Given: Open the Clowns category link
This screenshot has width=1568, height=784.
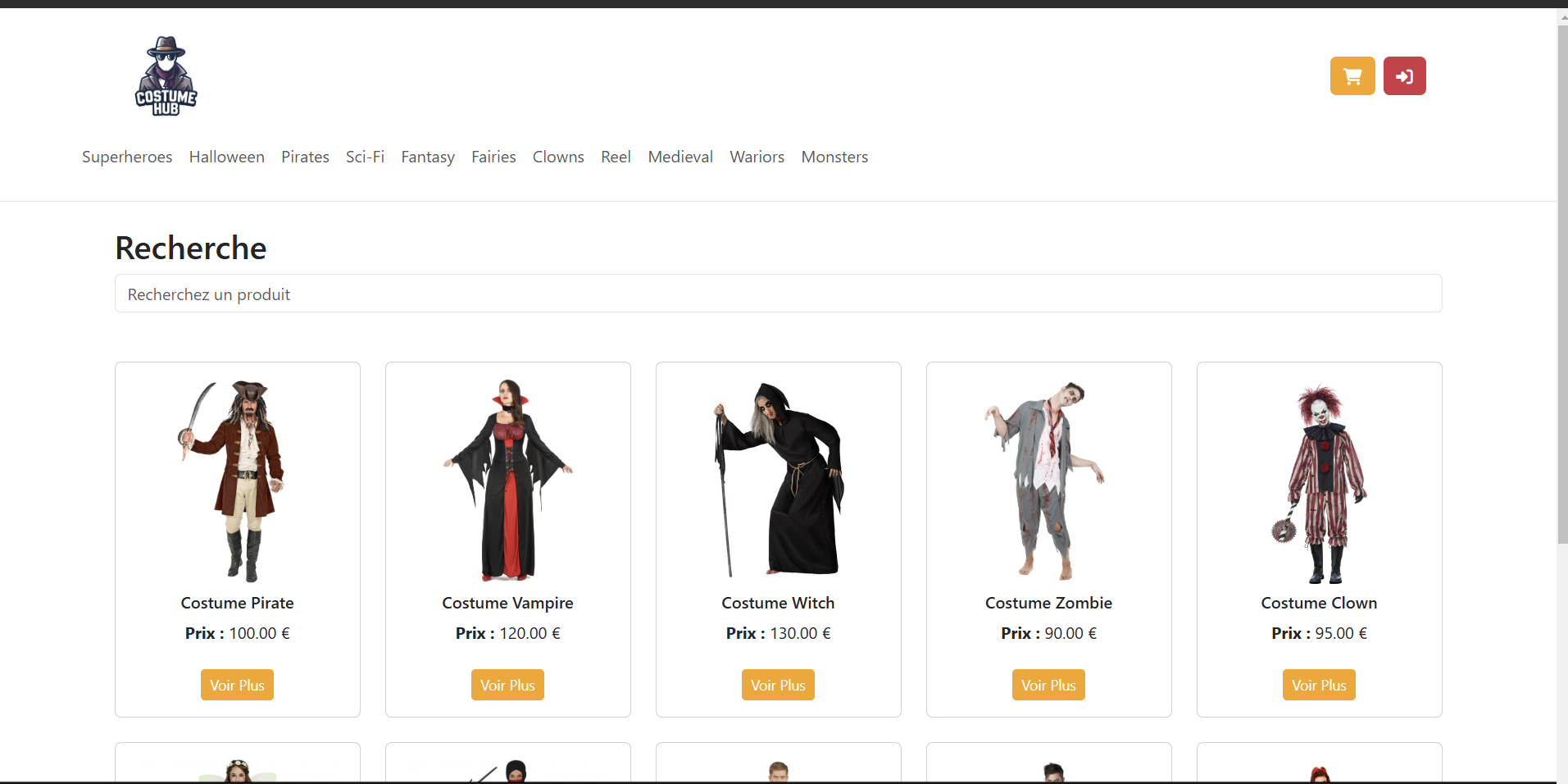Looking at the screenshot, I should pyautogui.click(x=558, y=157).
